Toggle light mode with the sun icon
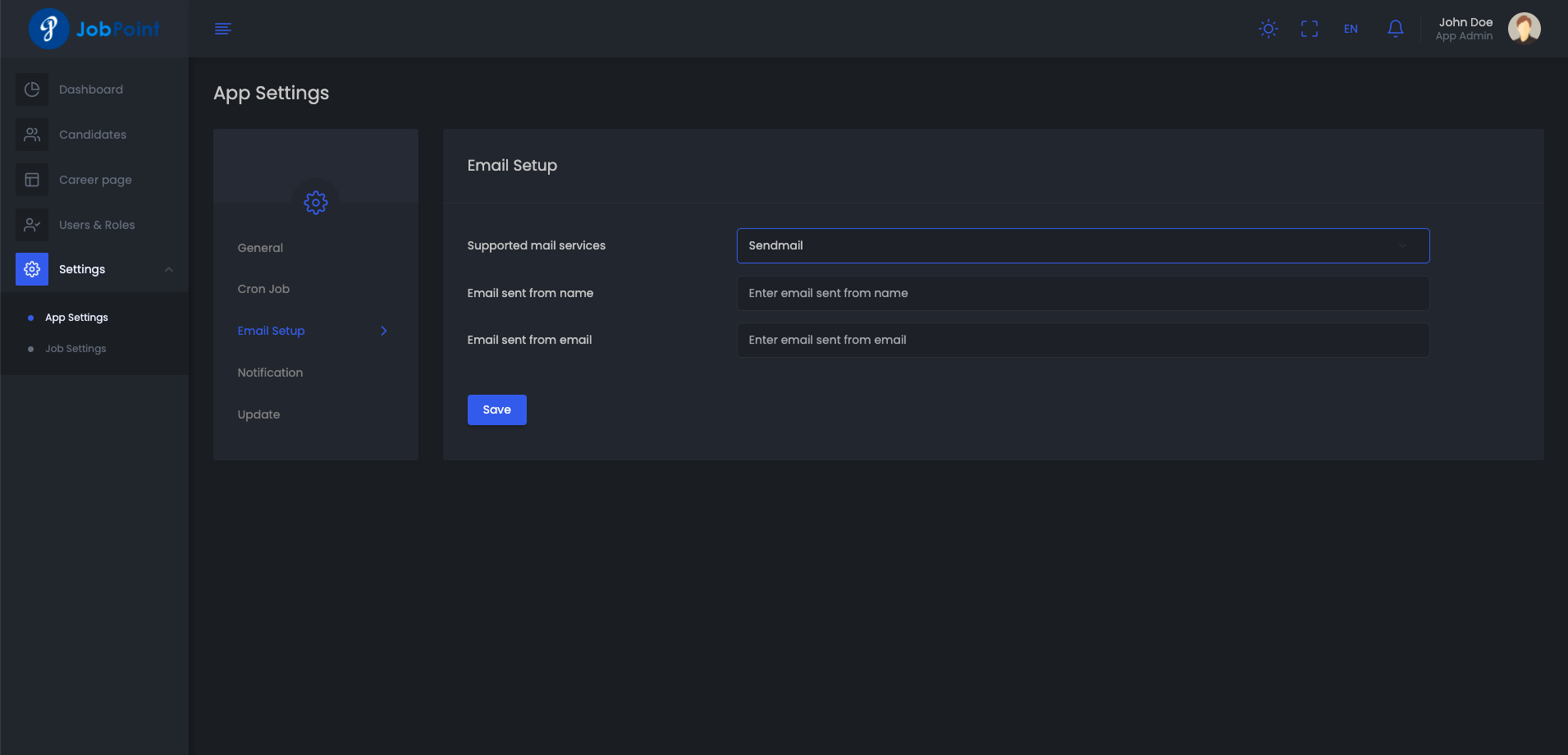1568x755 pixels. click(x=1268, y=29)
